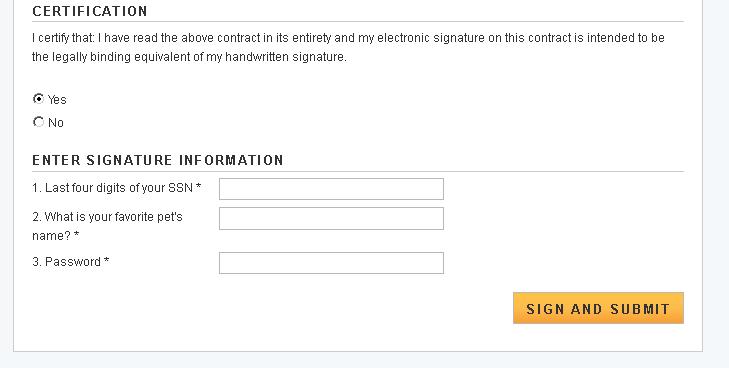Viewport: 729px width, 368px height.
Task: Click the 'legally binding equivalent' sentence line
Action: [189, 57]
